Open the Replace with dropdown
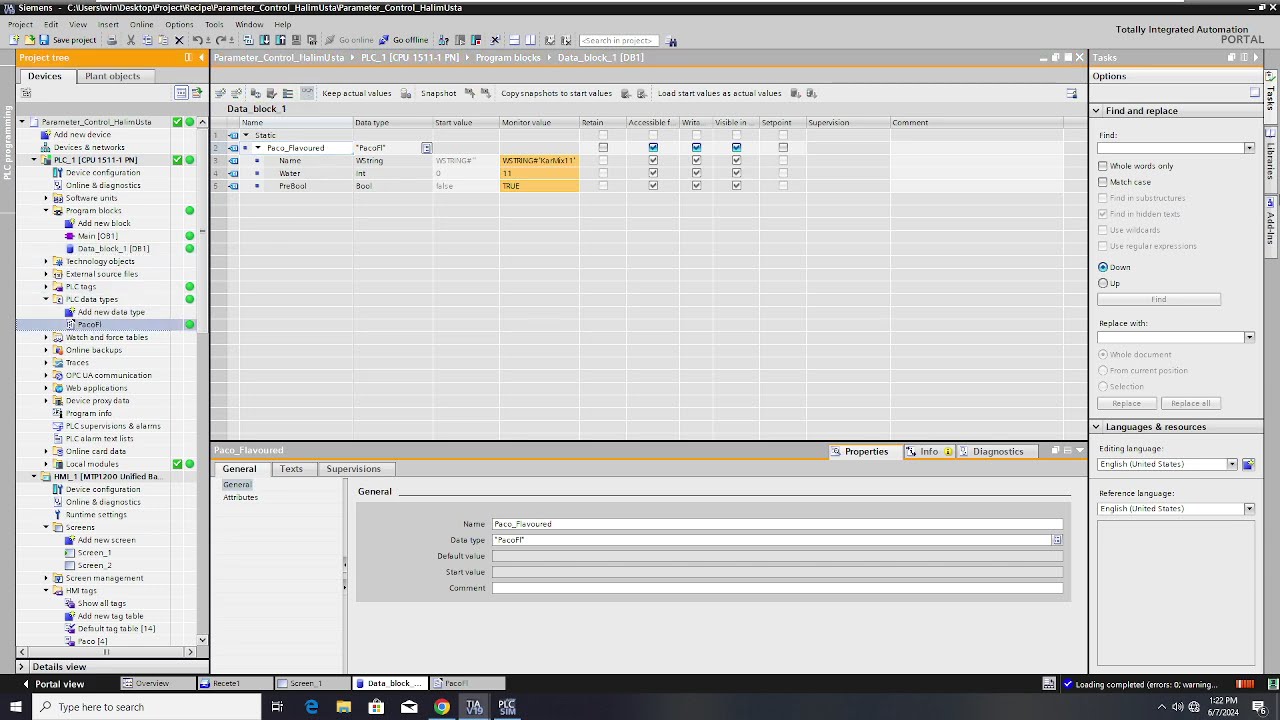Image resolution: width=1280 pixels, height=720 pixels. pos(1249,337)
